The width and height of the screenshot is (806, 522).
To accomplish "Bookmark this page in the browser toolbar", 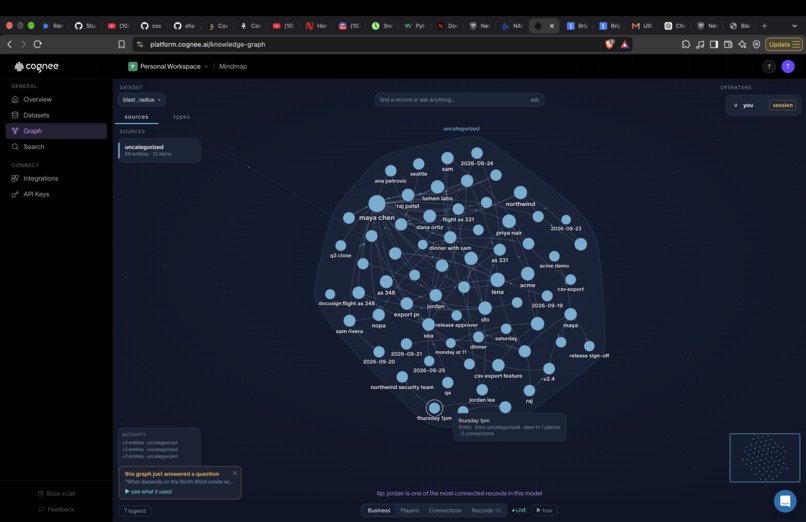I will click(x=121, y=44).
